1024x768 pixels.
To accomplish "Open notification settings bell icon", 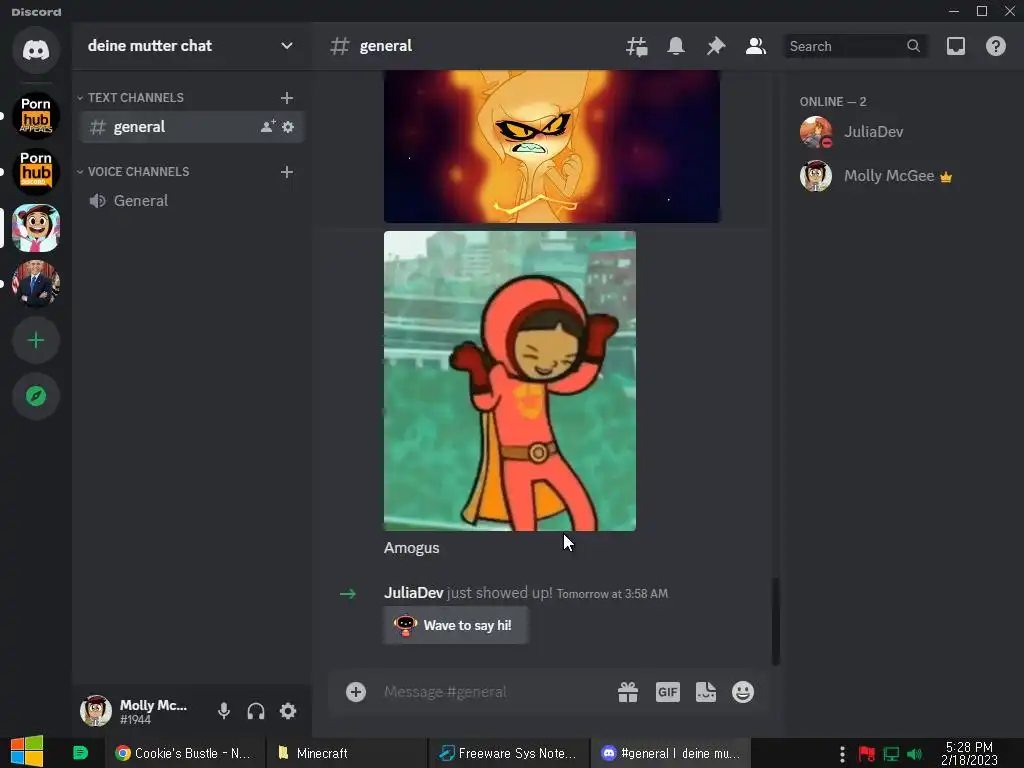I will pos(676,46).
